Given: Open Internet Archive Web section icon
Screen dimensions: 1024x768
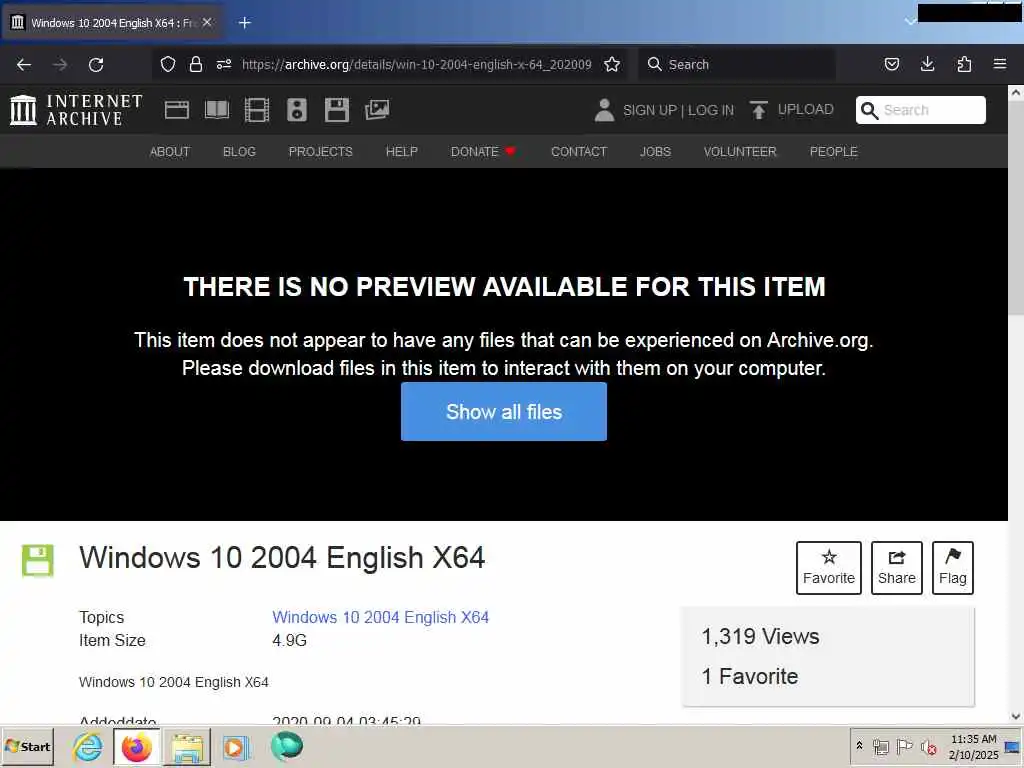Looking at the screenshot, I should point(176,110).
